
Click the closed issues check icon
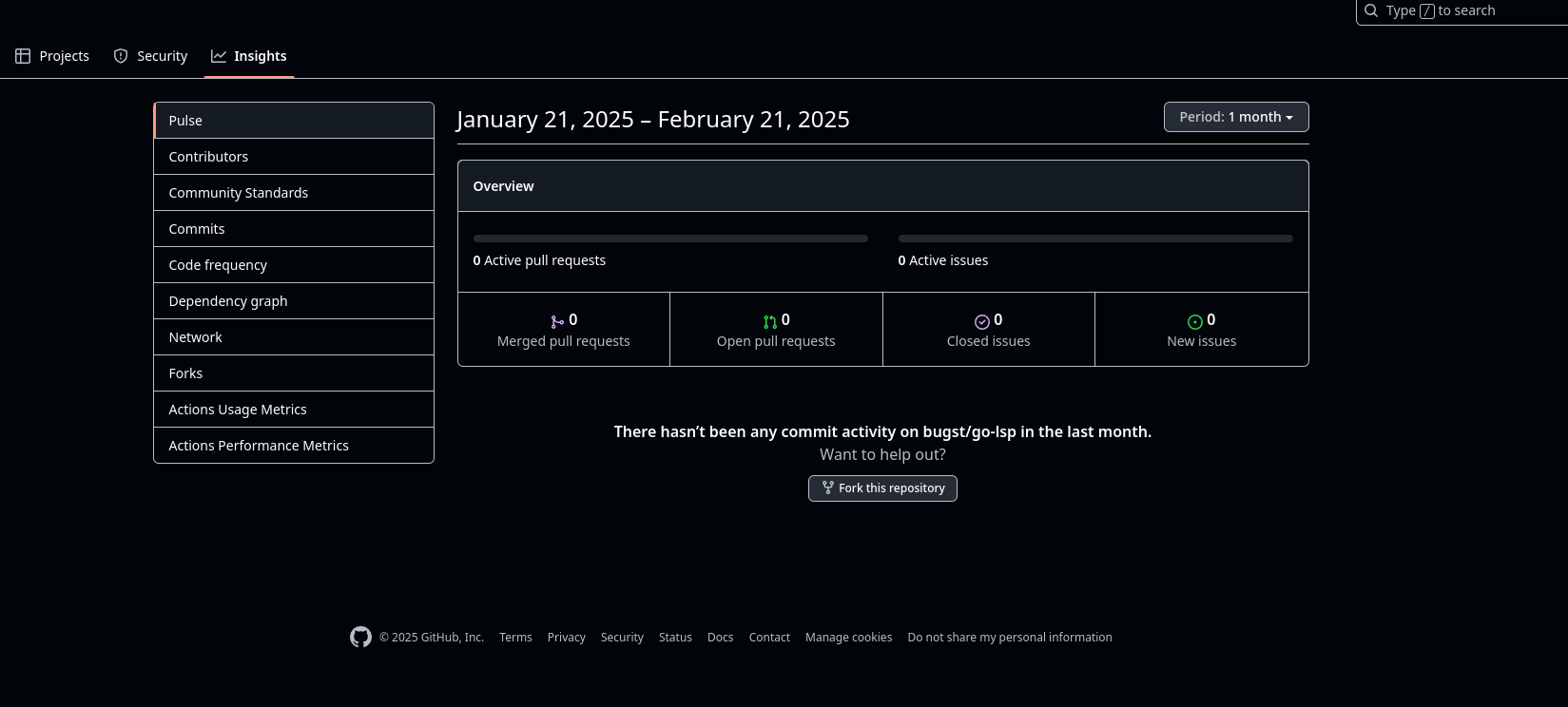[982, 322]
